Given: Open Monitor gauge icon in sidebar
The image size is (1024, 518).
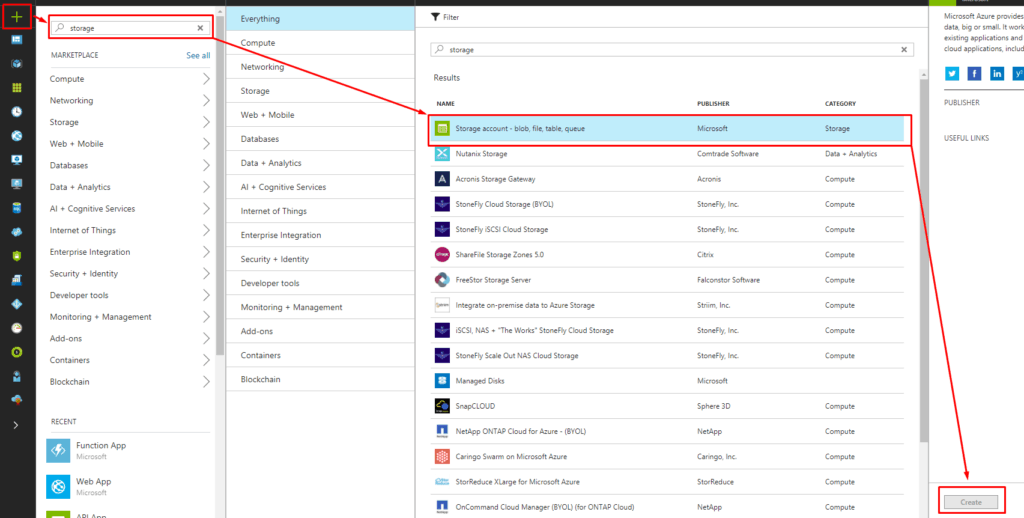Looking at the screenshot, I should click(17, 328).
